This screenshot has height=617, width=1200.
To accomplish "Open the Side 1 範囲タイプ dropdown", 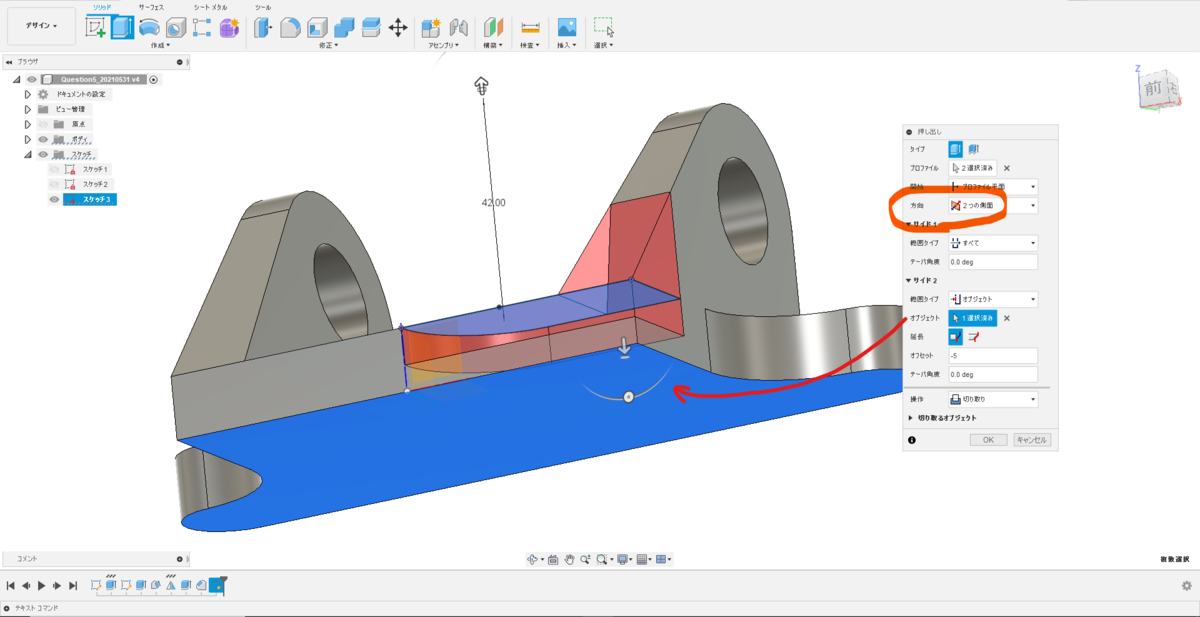I will pos(993,243).
